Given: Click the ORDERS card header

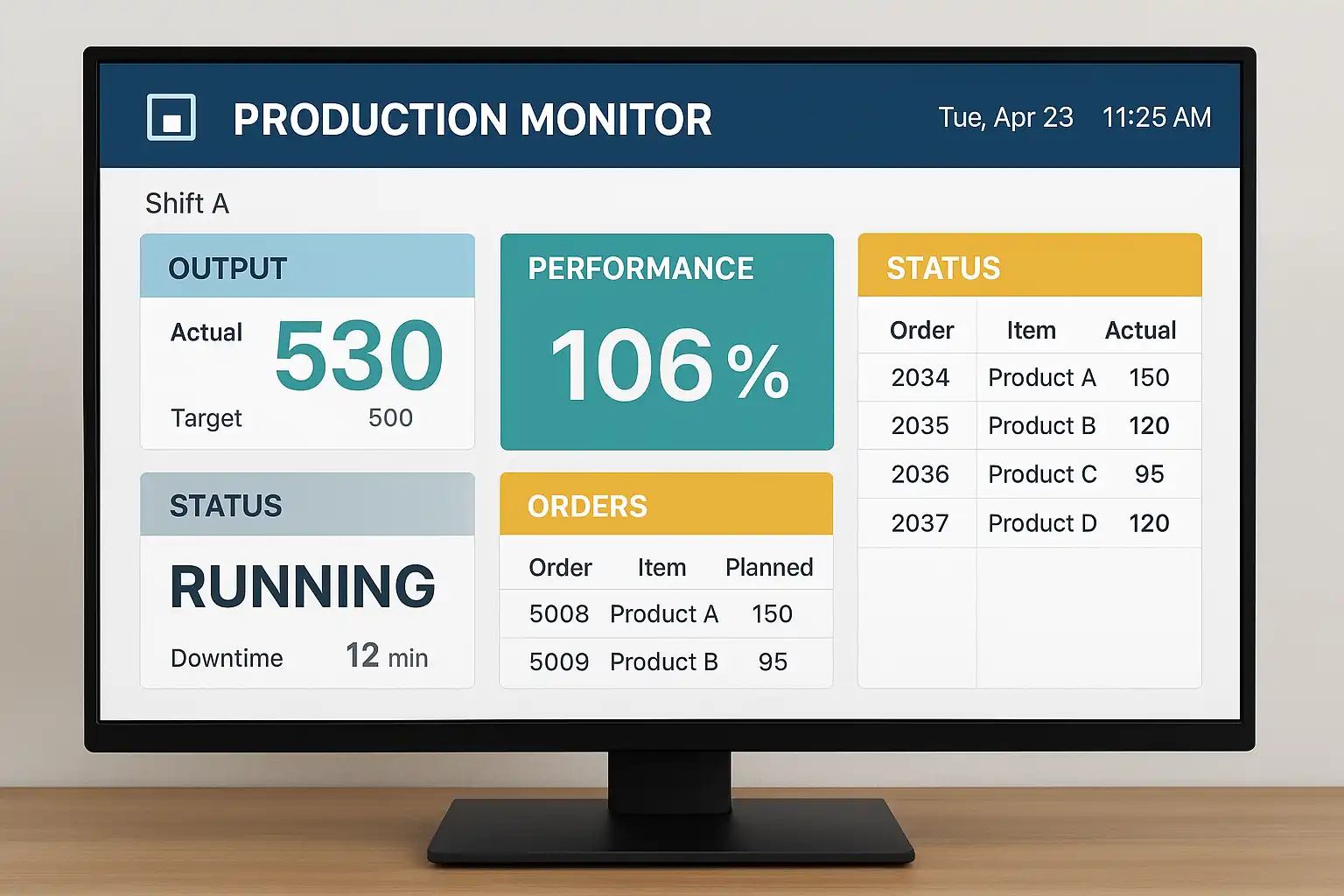Looking at the screenshot, I should [x=666, y=504].
